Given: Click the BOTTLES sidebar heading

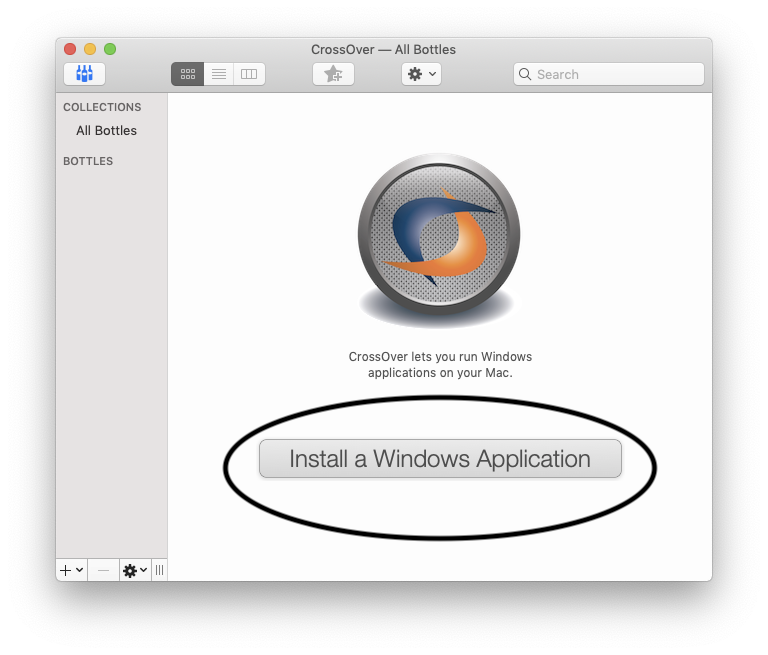Looking at the screenshot, I should (88, 161).
